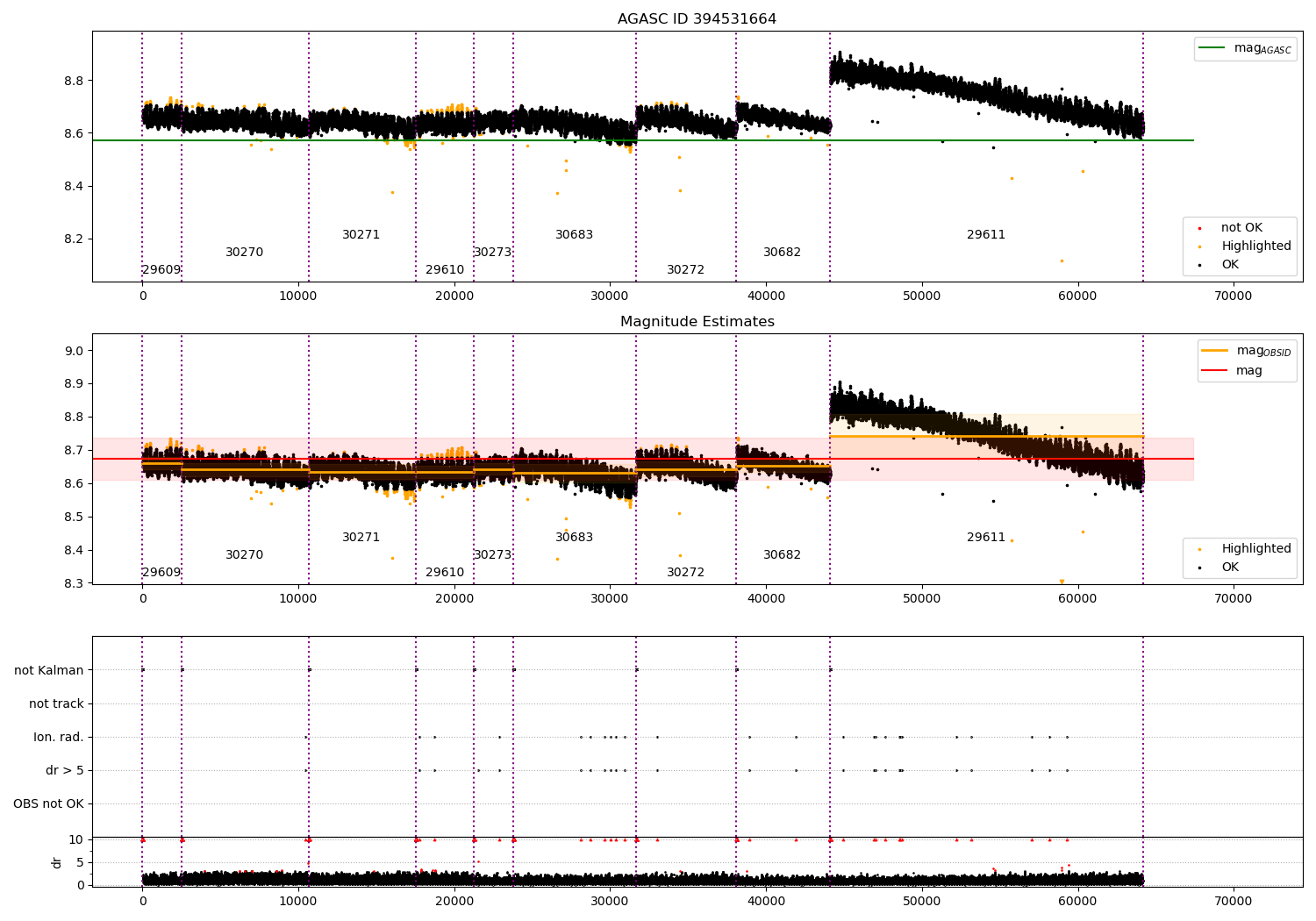Click obsid label 30270 in AGASC ID plot
Image resolution: width=1316 pixels, height=921 pixels.
coord(244,253)
